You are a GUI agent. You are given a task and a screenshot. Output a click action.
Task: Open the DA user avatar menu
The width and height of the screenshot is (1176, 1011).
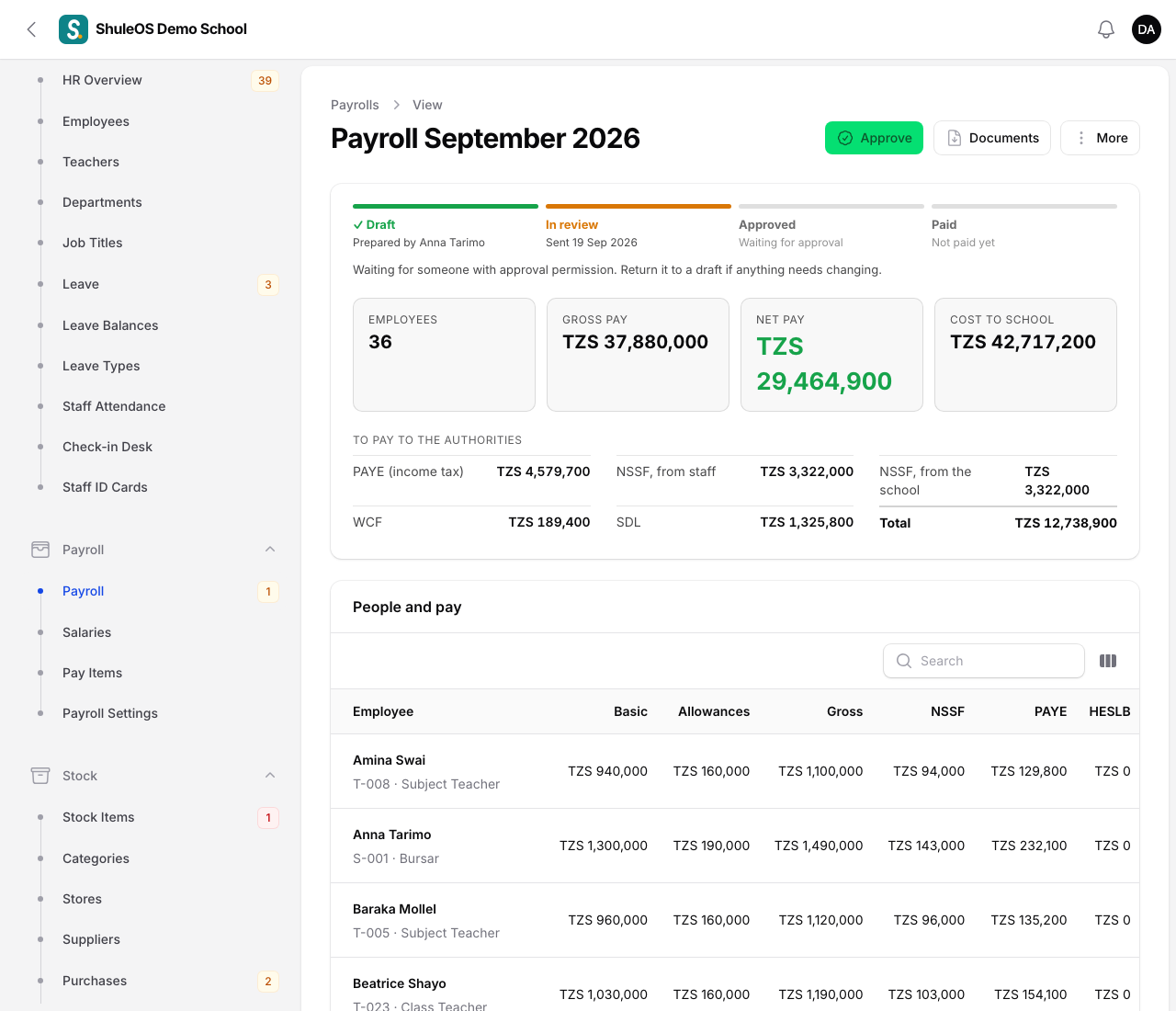(1147, 29)
